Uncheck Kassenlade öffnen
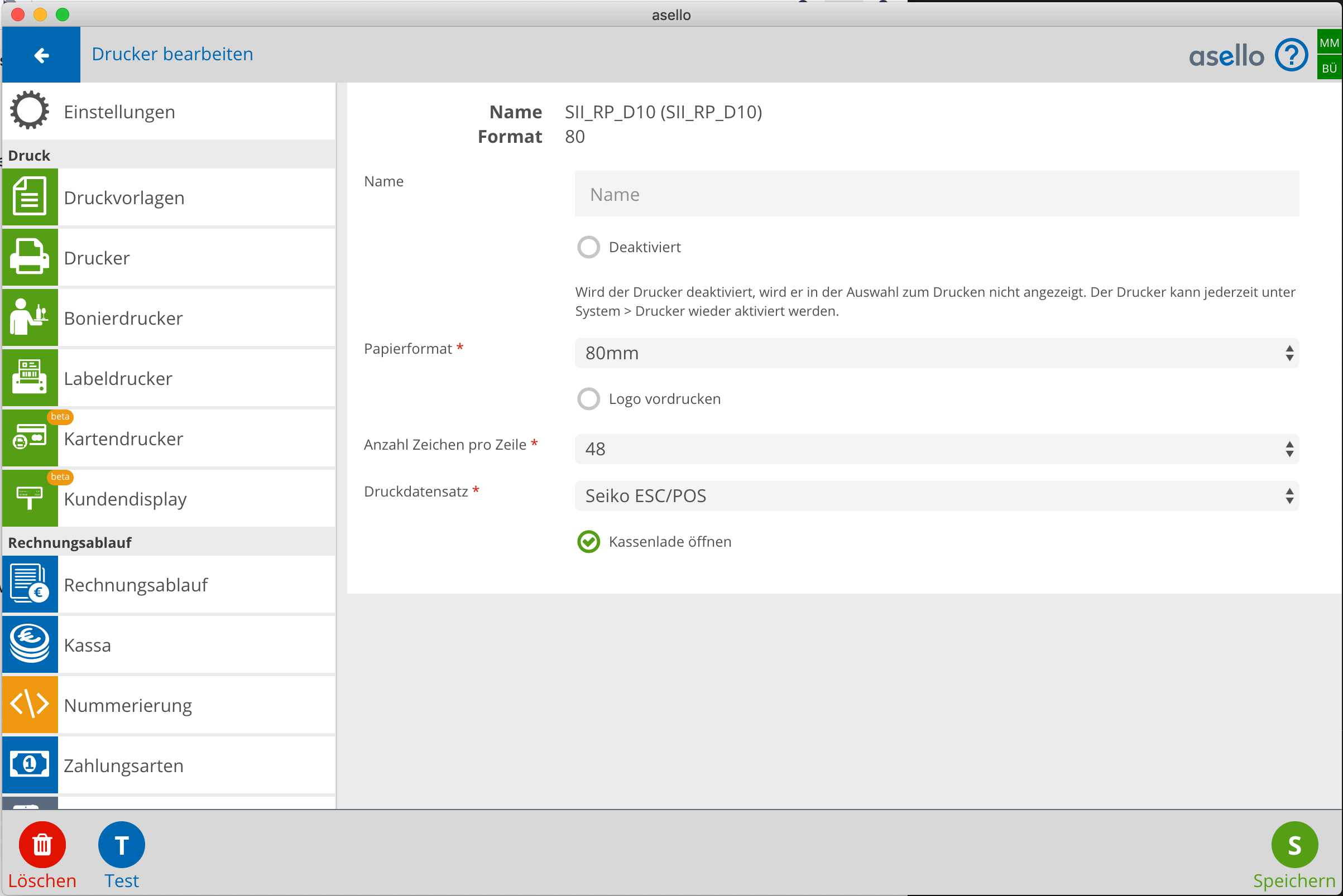Viewport: 1343px width, 896px height. click(588, 542)
